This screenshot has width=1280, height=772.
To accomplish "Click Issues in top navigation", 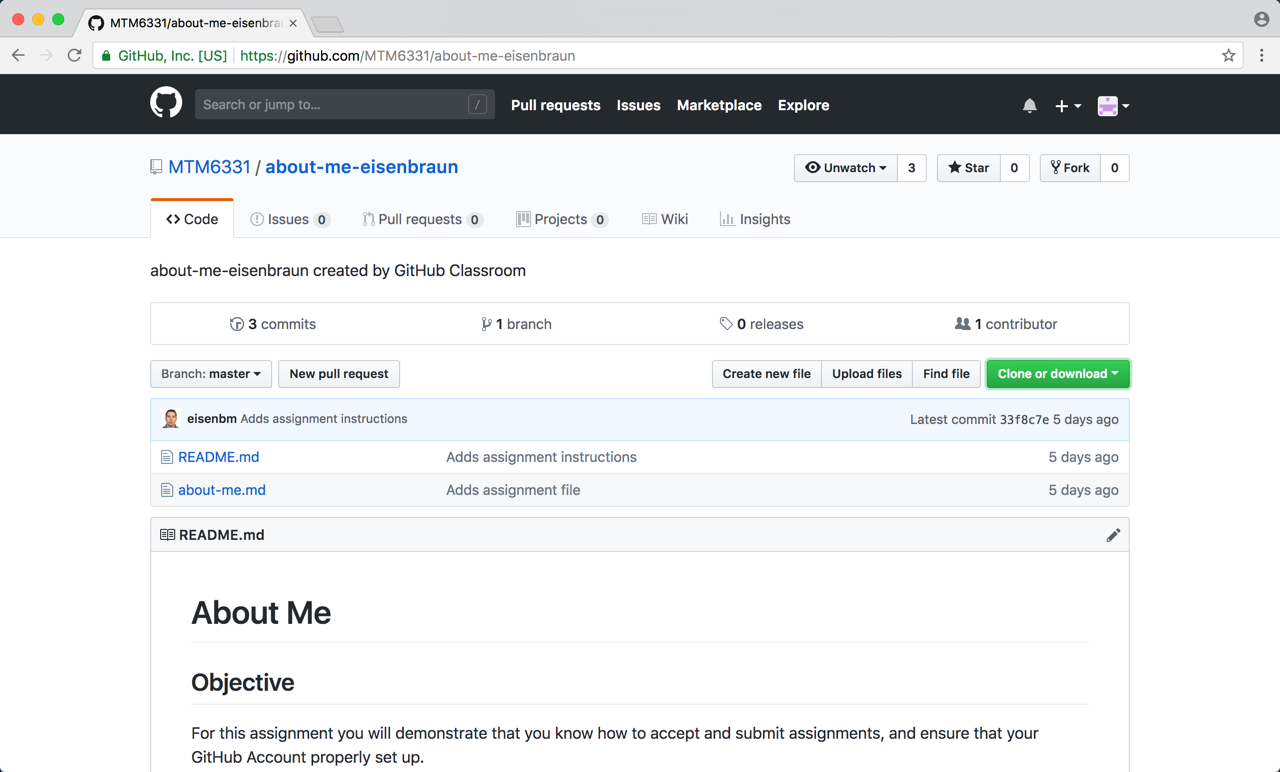I will pyautogui.click(x=638, y=105).
